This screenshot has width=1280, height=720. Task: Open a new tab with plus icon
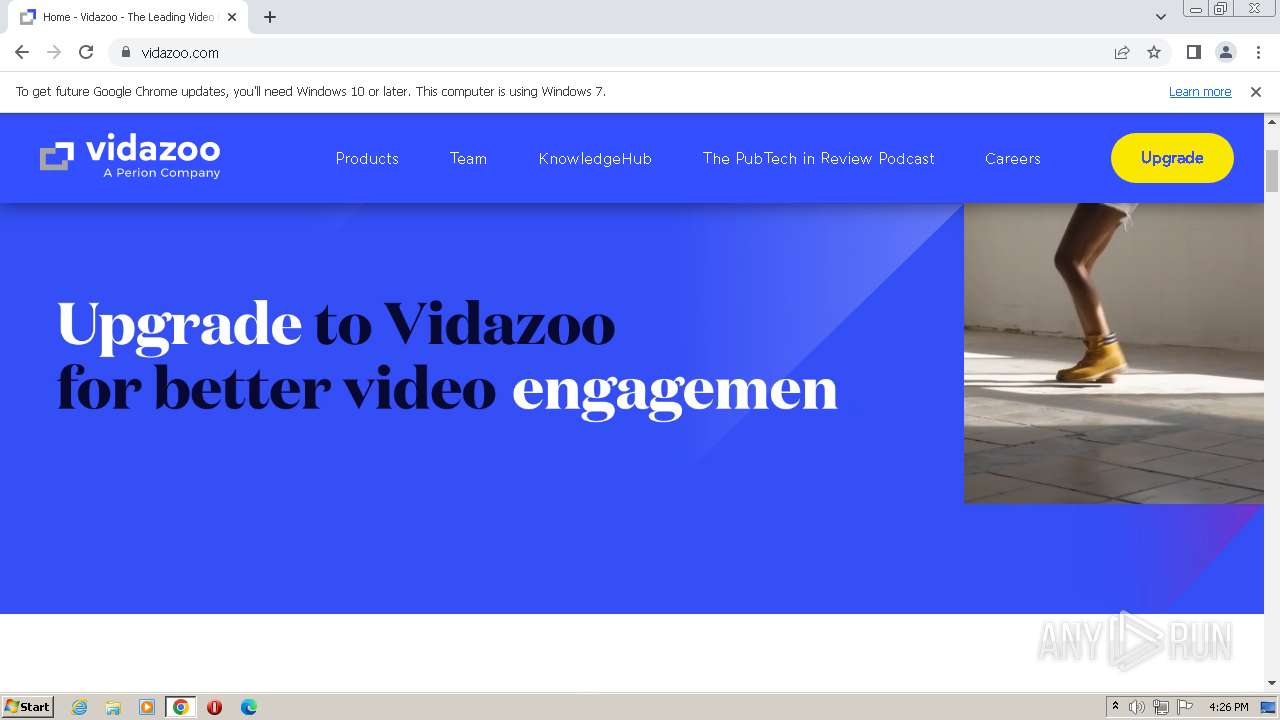click(270, 17)
